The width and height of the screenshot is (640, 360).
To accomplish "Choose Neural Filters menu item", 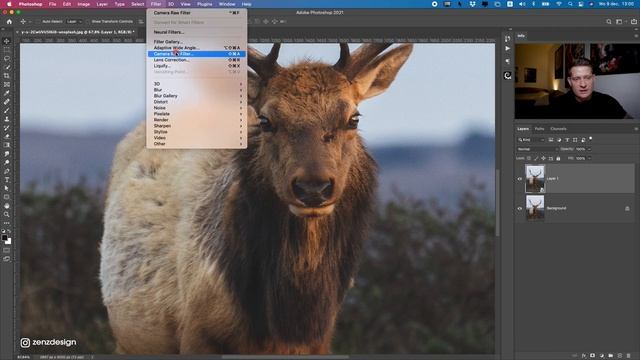I will [x=196, y=32].
